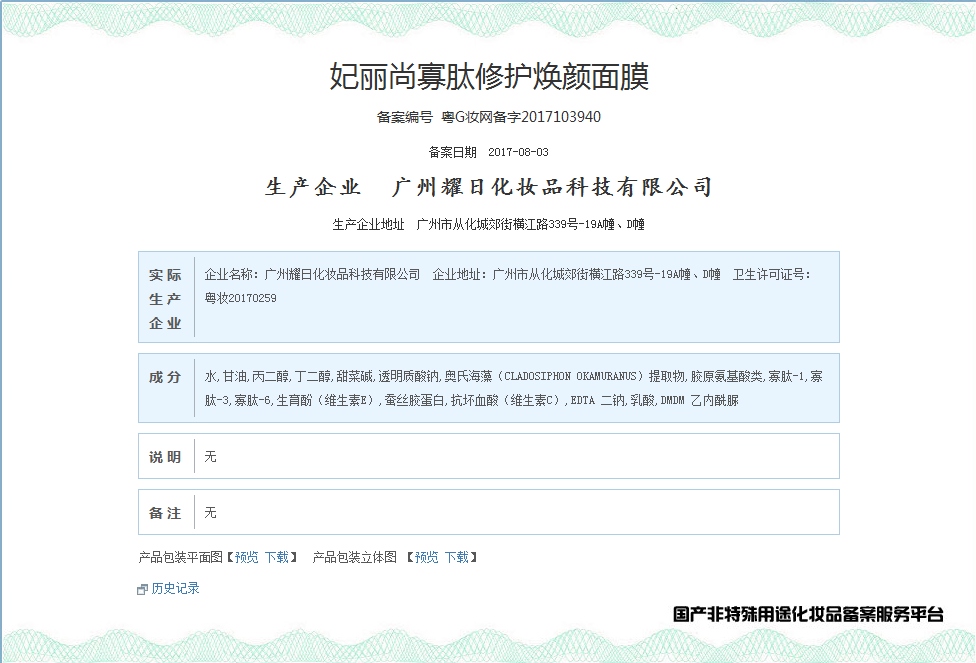Click the 成分 row label
The image size is (976, 663).
tap(166, 377)
